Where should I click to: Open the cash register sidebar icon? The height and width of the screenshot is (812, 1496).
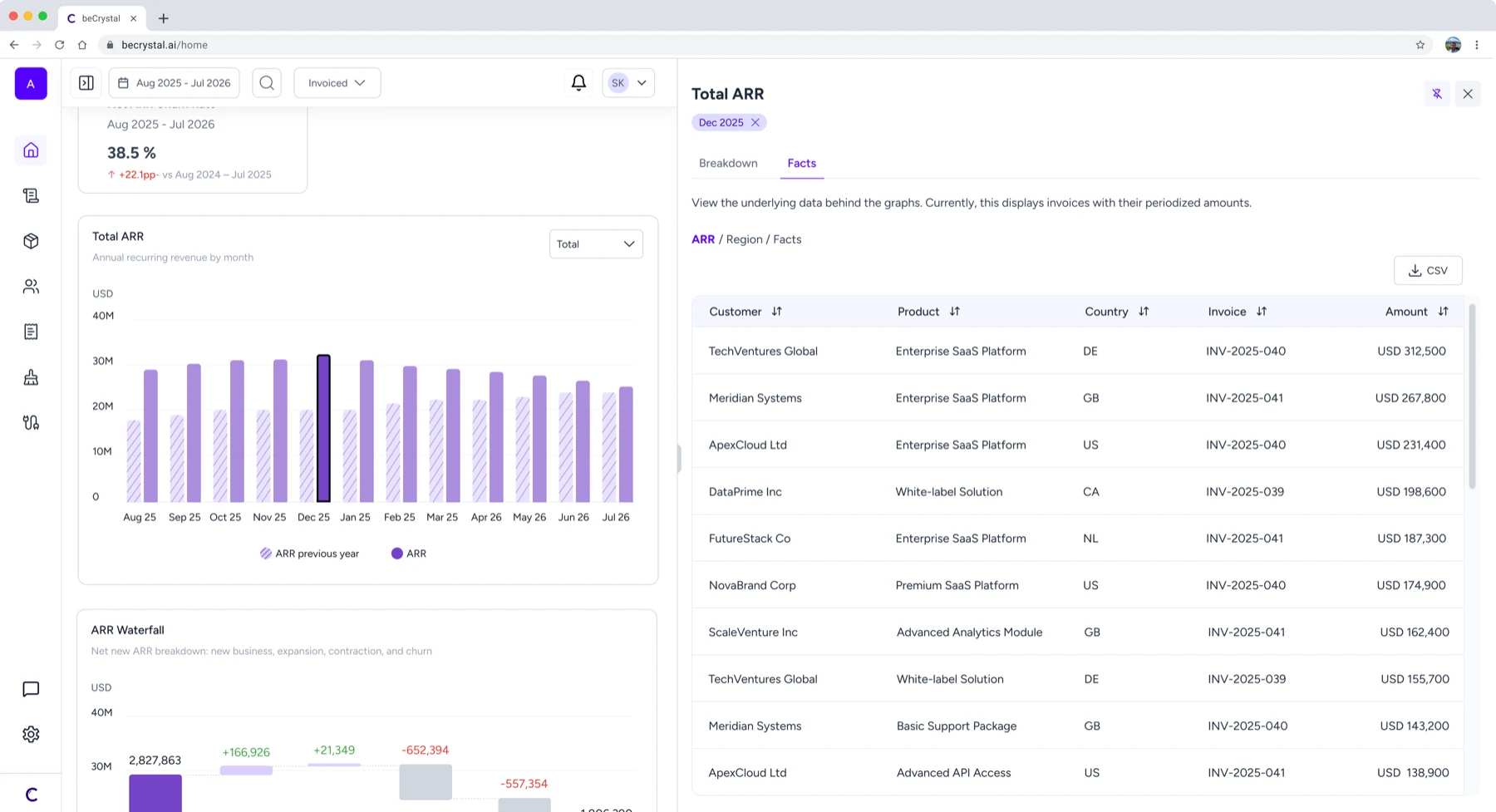point(31,377)
